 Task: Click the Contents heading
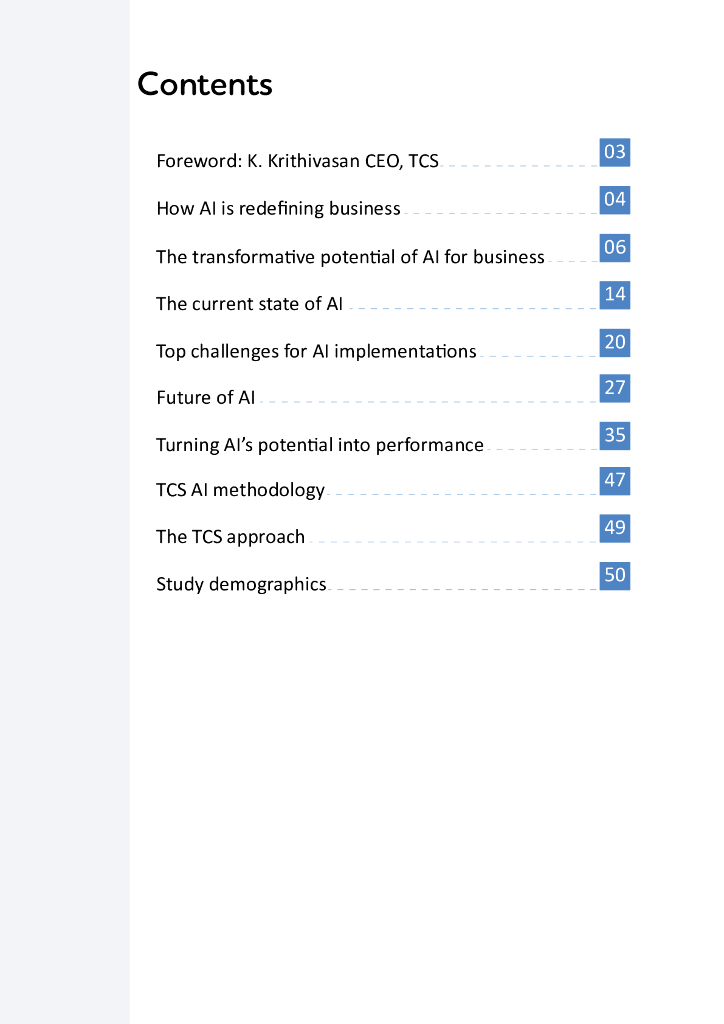(204, 84)
